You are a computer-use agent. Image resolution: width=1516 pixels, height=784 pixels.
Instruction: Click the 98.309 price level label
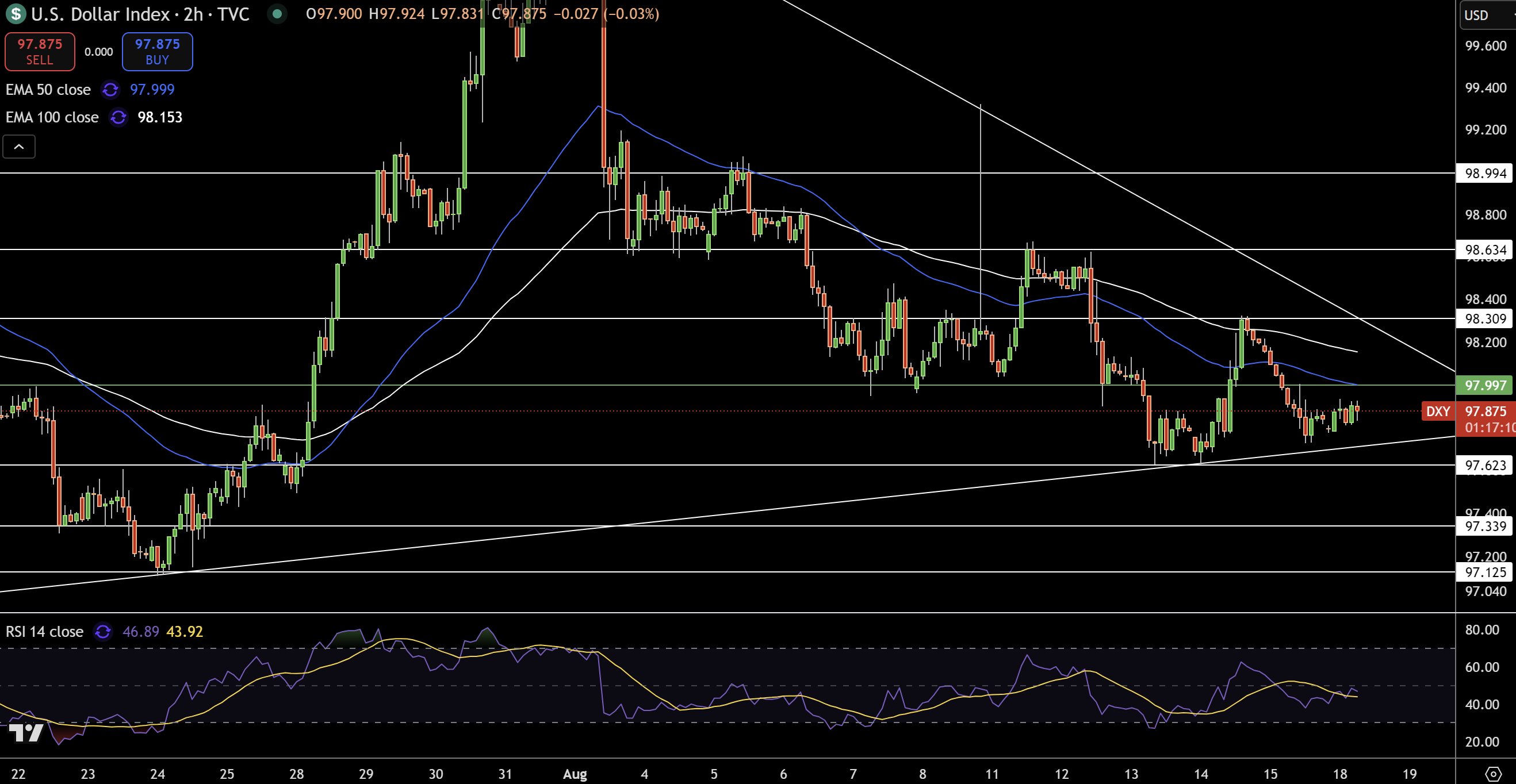coord(1485,318)
